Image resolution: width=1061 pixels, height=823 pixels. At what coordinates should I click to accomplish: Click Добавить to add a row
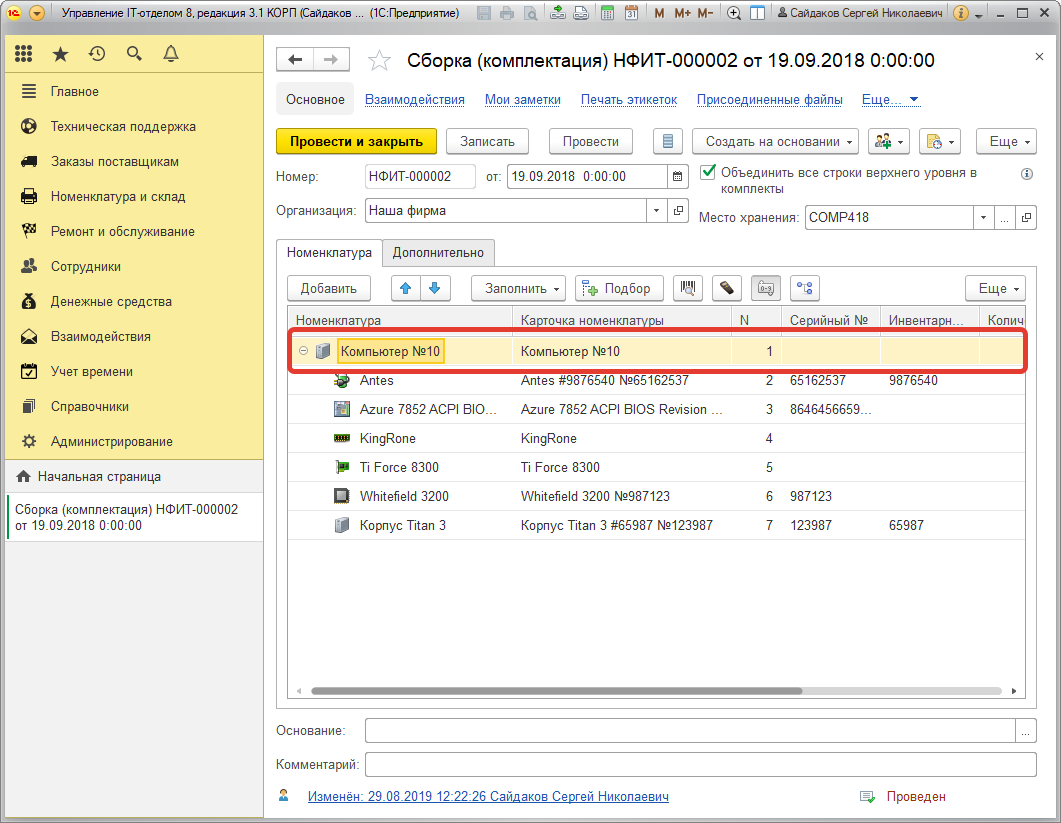(328, 288)
